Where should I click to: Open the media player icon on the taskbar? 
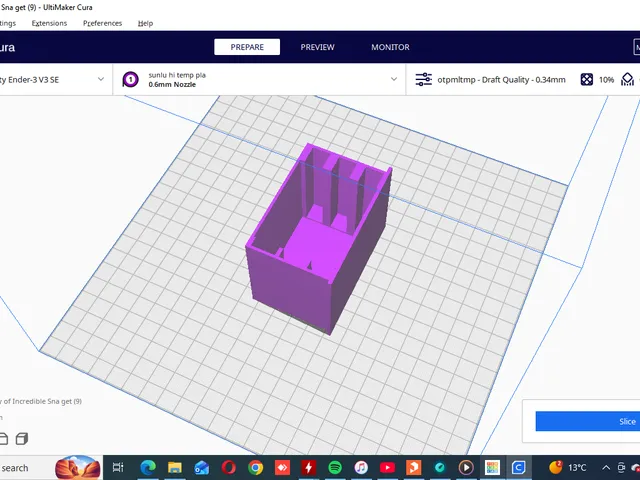466,467
